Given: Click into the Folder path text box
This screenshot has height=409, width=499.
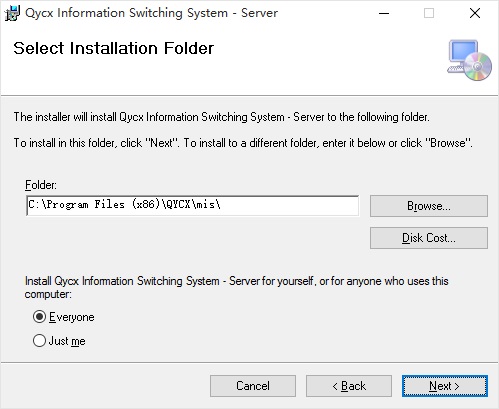Looking at the screenshot, I should point(193,205).
